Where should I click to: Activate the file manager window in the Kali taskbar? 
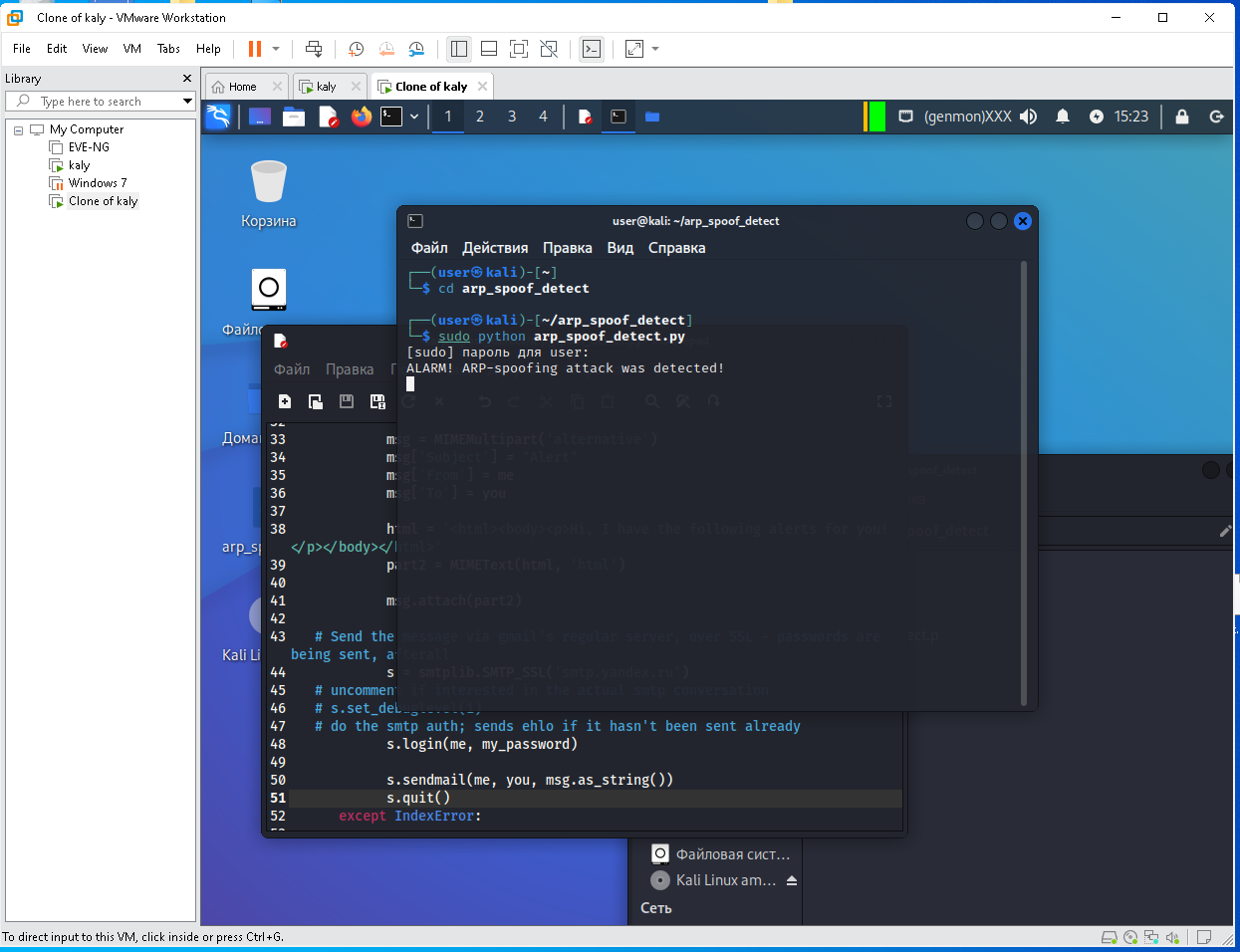click(x=652, y=117)
